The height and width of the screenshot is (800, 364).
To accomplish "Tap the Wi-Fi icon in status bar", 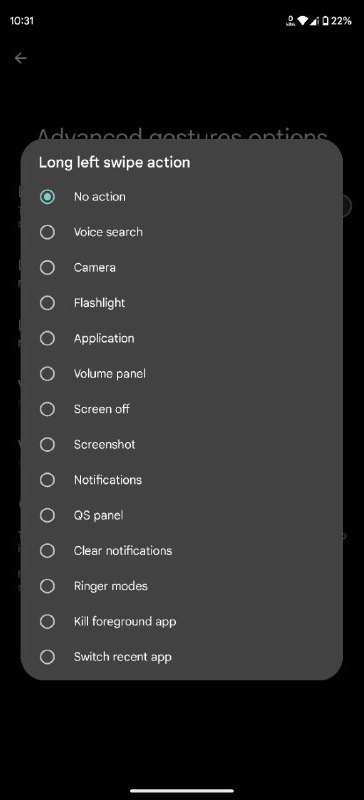I will click(303, 21).
